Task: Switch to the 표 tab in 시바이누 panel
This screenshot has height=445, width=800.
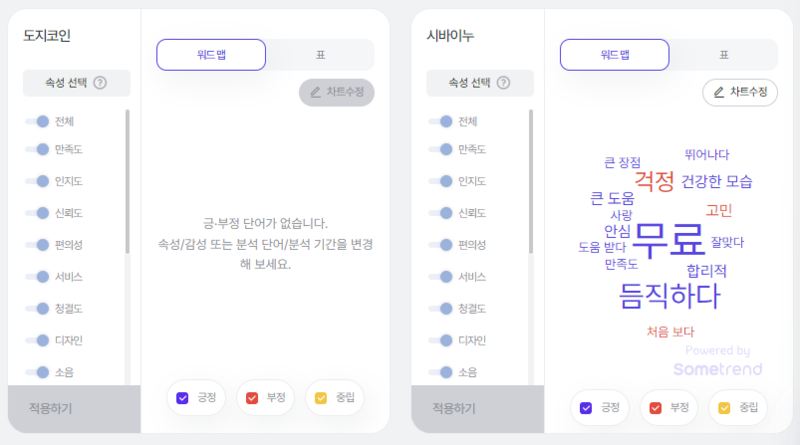Action: tap(724, 55)
